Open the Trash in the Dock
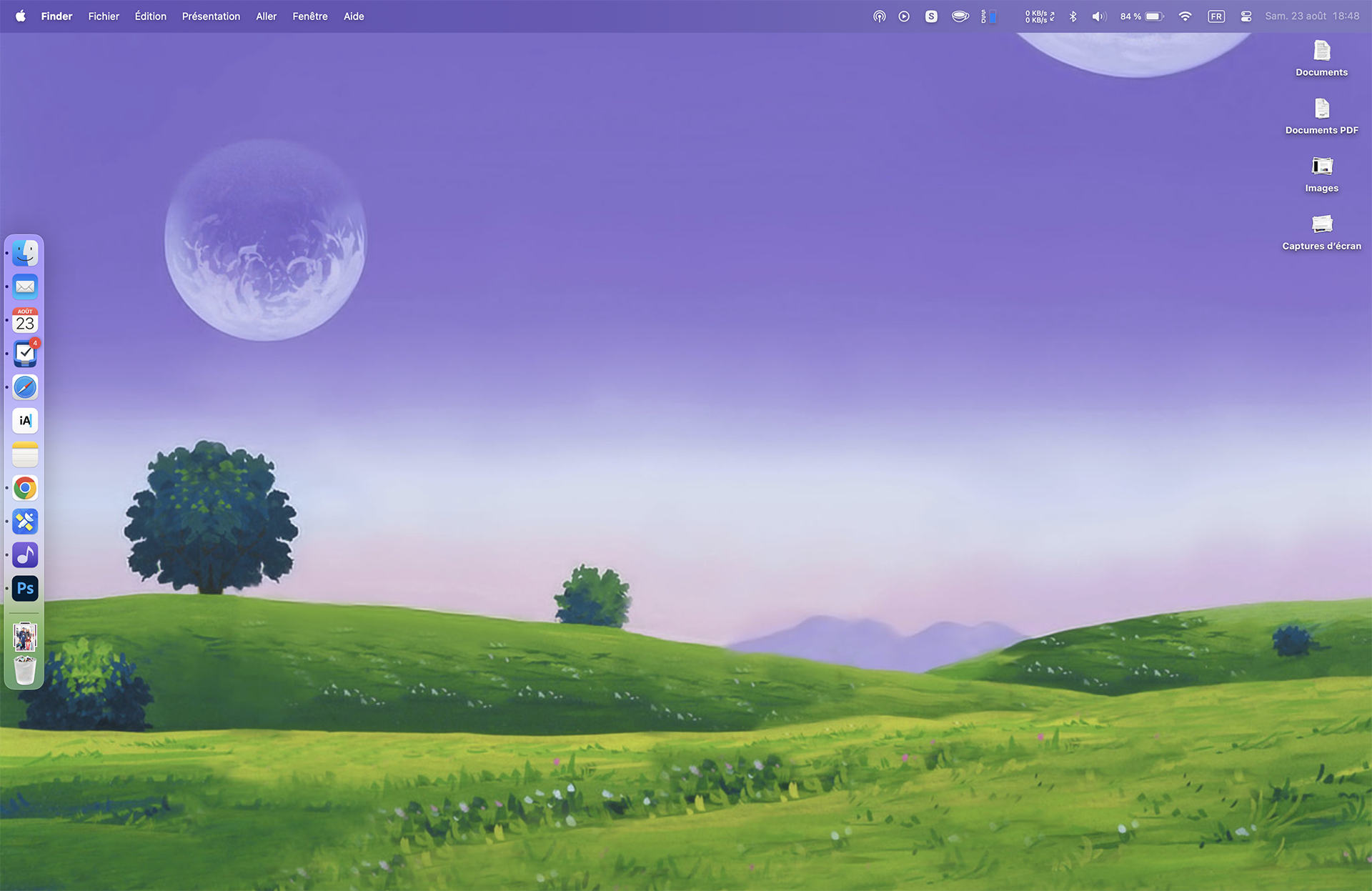1372x891 pixels. coord(25,670)
